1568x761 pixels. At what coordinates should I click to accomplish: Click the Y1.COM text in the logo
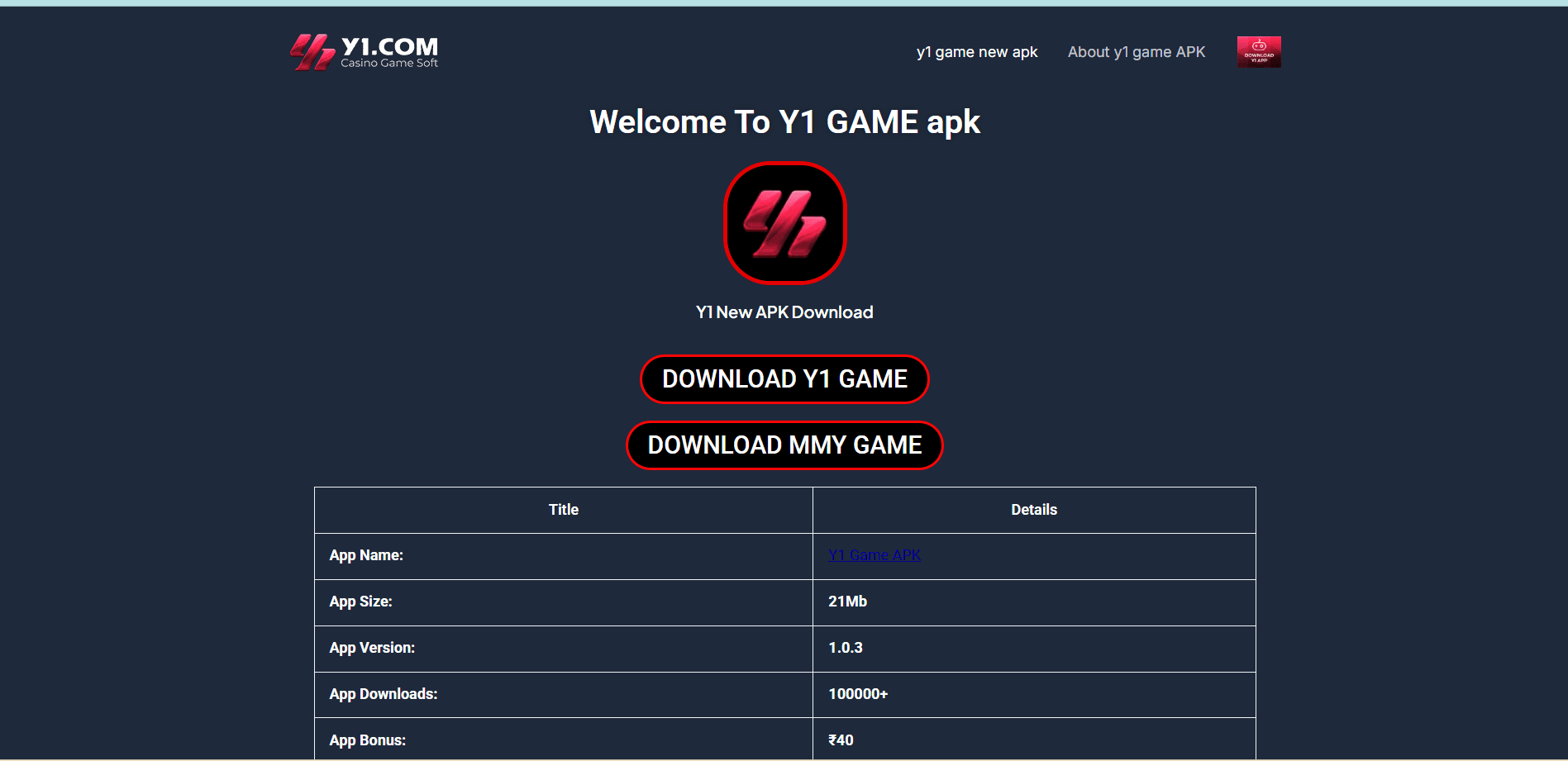click(388, 46)
